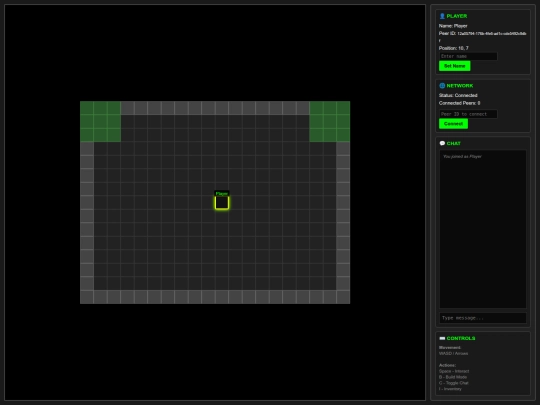This screenshot has height=405, width=540.
Task: Click the "I - Inventory" controls line
Action: click(x=450, y=389)
